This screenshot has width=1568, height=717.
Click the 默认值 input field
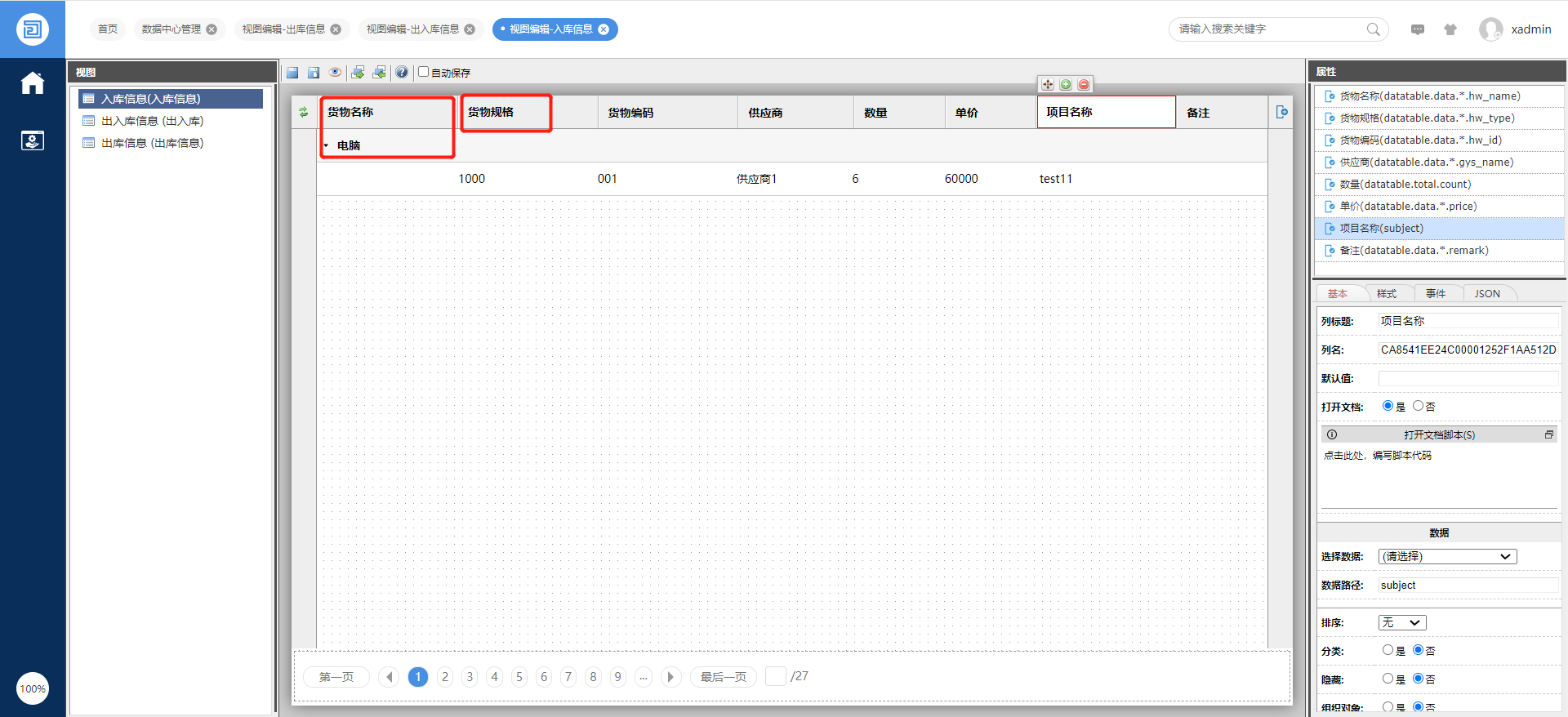pyautogui.click(x=1468, y=378)
